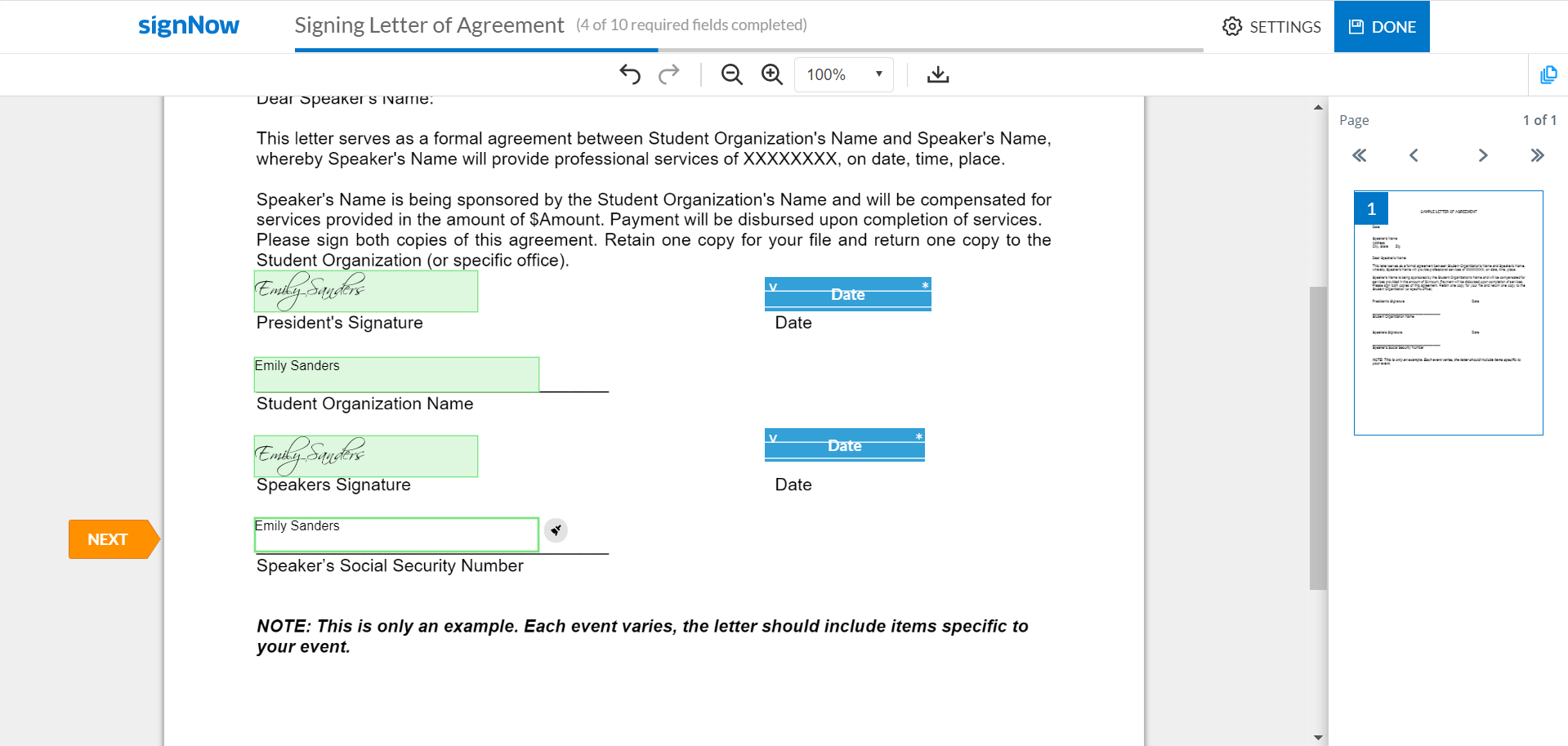Click the scrollbar up arrow
The height and width of the screenshot is (746, 1568).
pyautogui.click(x=1318, y=107)
